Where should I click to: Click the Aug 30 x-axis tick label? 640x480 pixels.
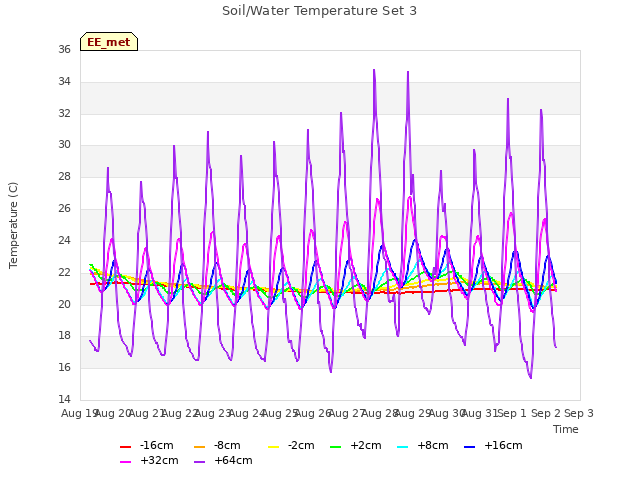tap(447, 413)
